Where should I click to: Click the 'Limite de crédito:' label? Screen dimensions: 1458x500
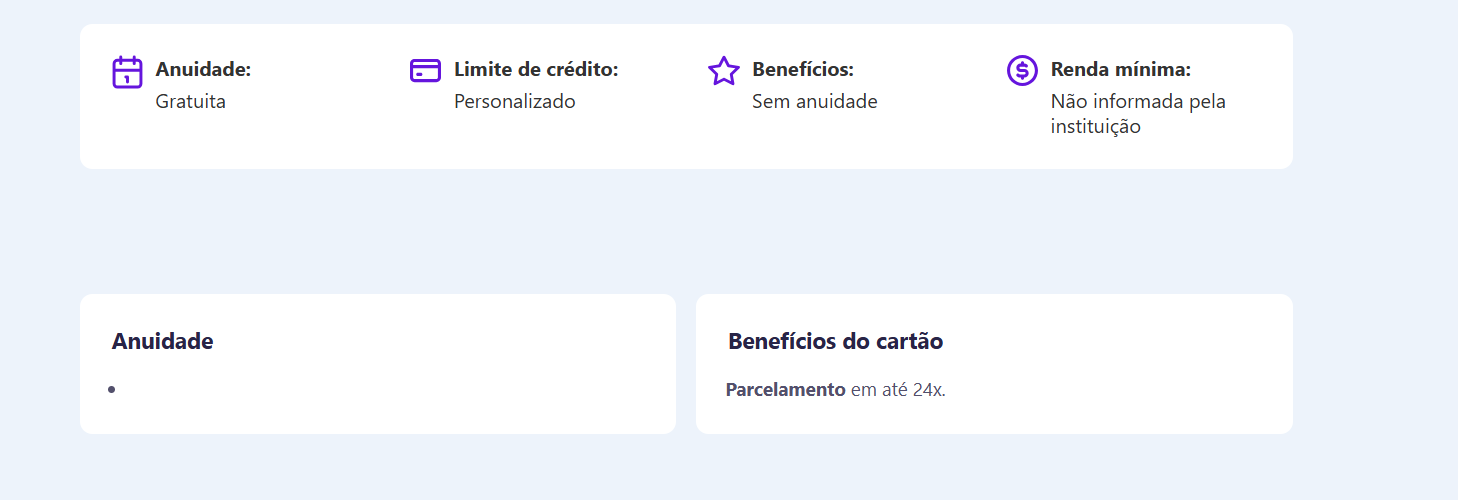(x=536, y=70)
